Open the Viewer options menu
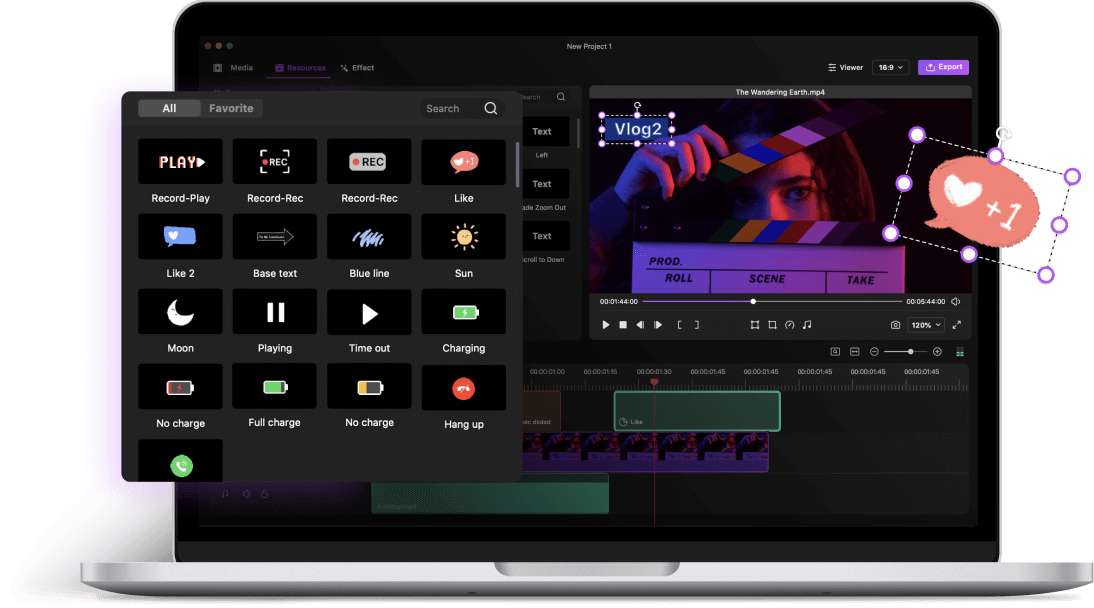The width and height of the screenshot is (1094, 608). tap(845, 67)
